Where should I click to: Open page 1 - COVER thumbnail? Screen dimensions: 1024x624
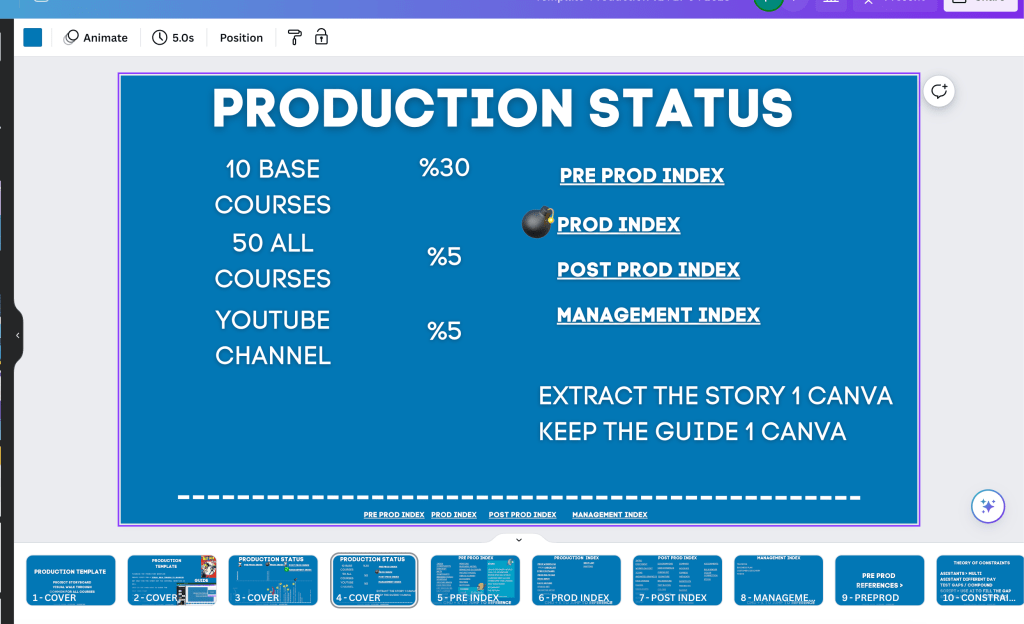point(71,580)
